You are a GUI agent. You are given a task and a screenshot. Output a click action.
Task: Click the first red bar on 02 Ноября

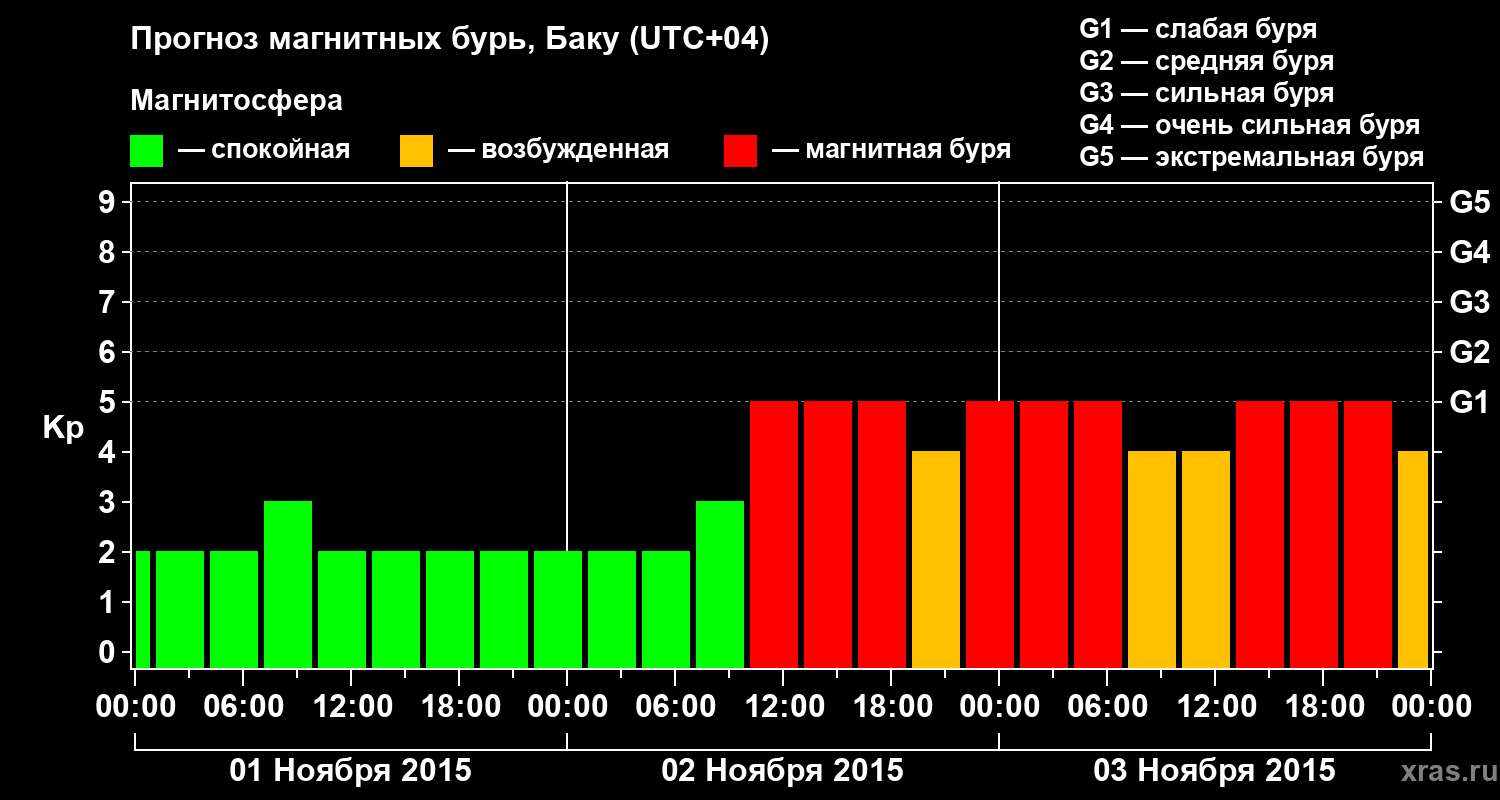point(774,534)
